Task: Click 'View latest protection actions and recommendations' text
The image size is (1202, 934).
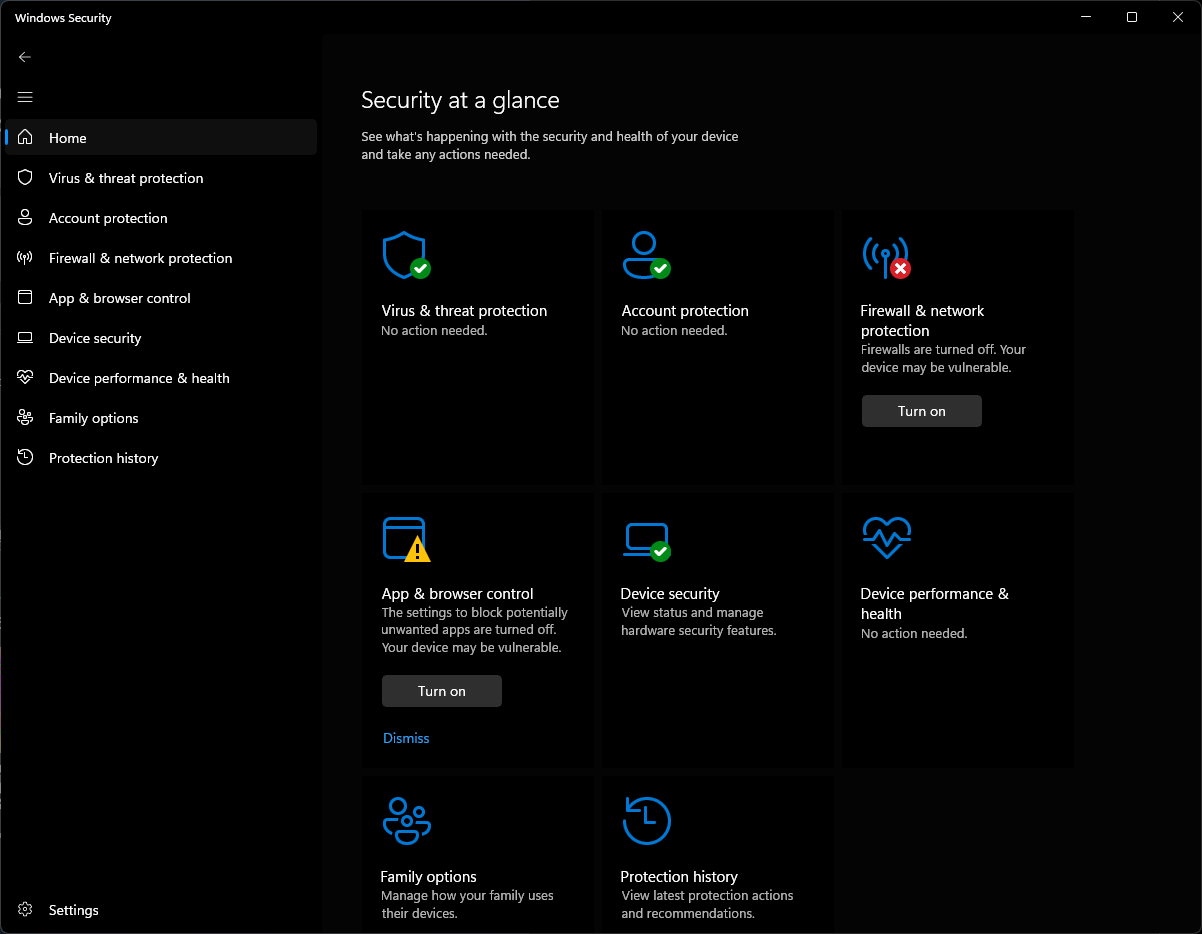Action: pyautogui.click(x=707, y=905)
